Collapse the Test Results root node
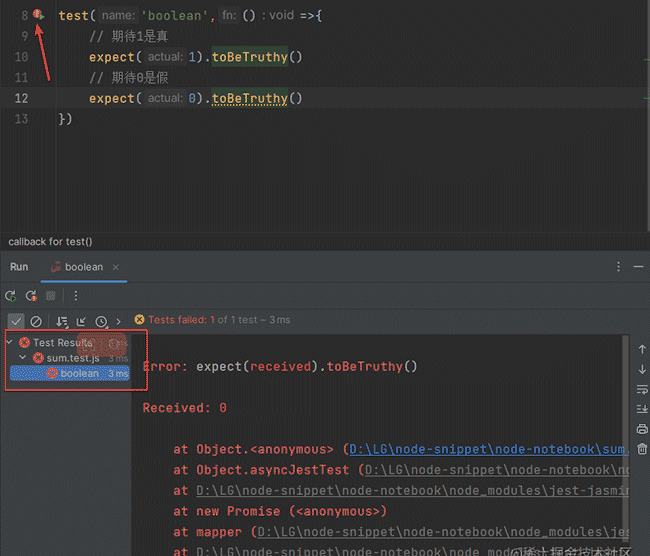 pyautogui.click(x=10, y=342)
